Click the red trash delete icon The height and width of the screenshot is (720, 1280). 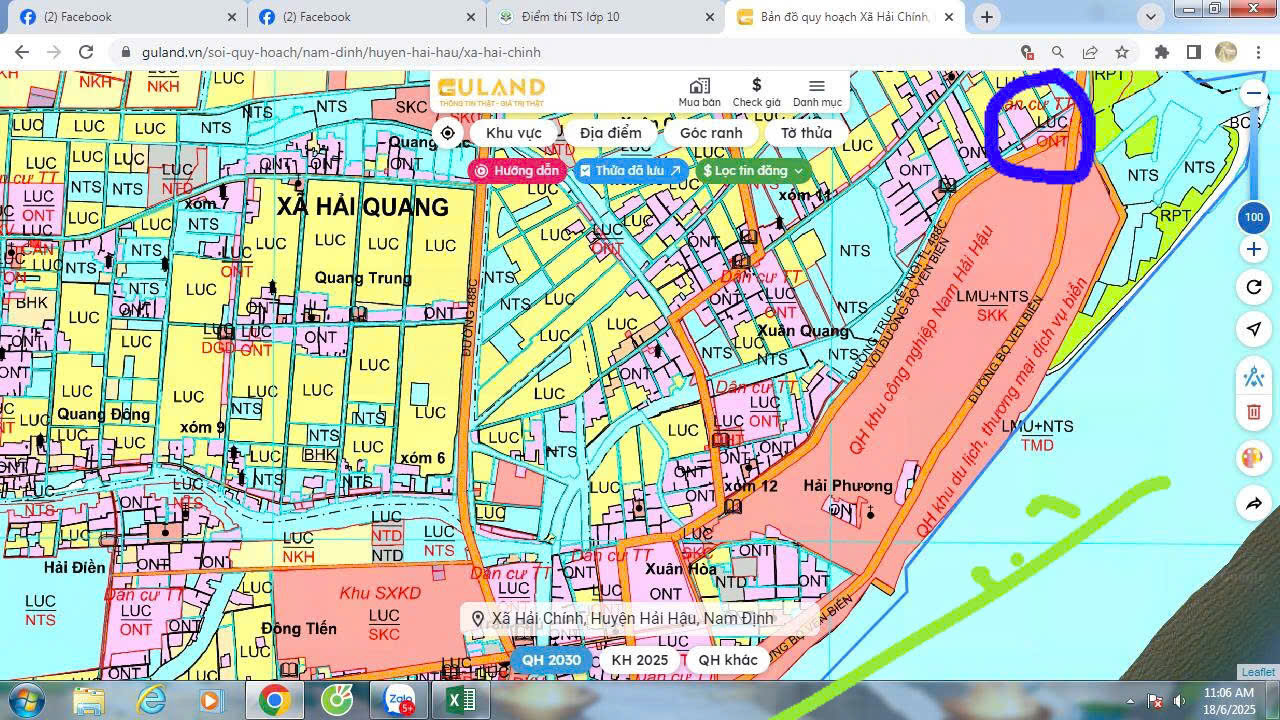[1253, 412]
